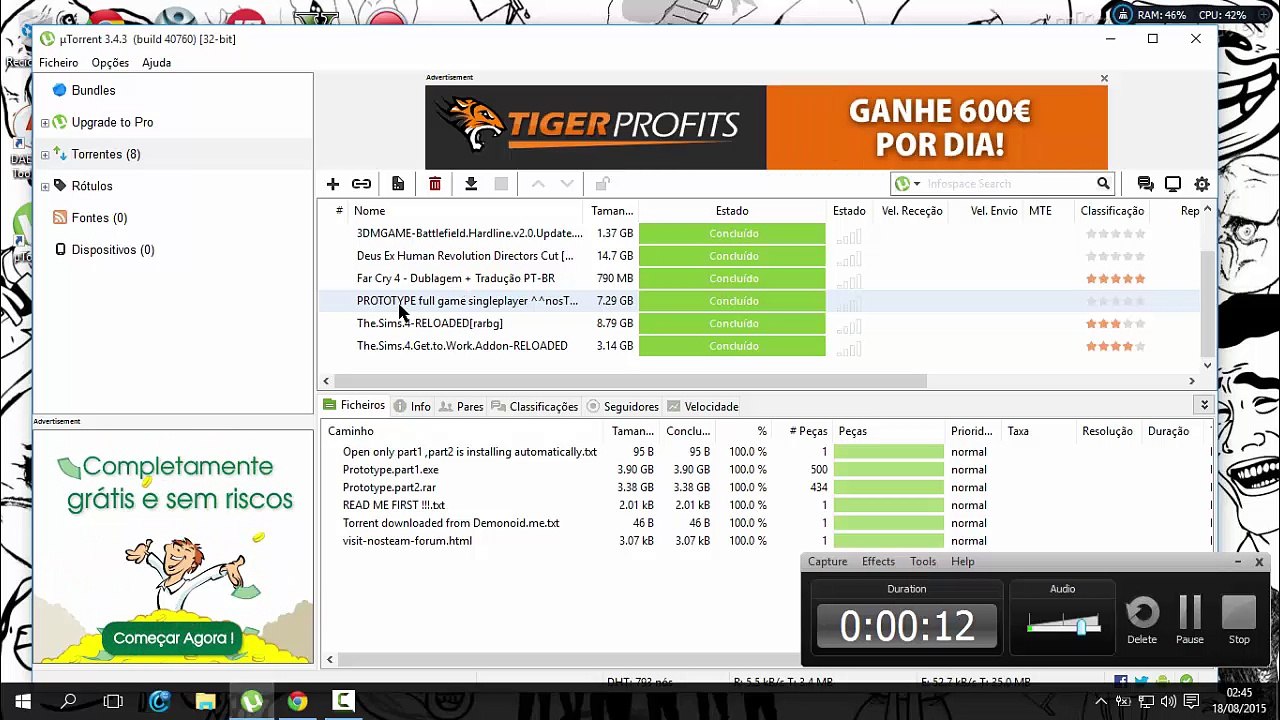Click Camtasia icon on taskbar
The width and height of the screenshot is (1280, 720).
click(x=343, y=701)
